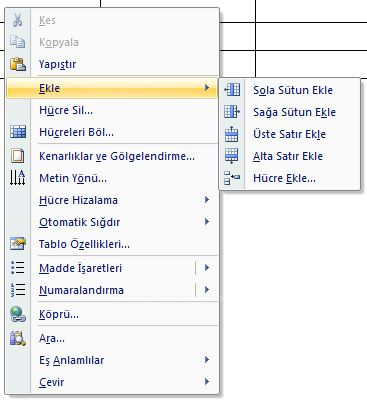Image resolution: width=367 pixels, height=403 pixels.
Task: Click the insert column right icon
Action: click(232, 112)
